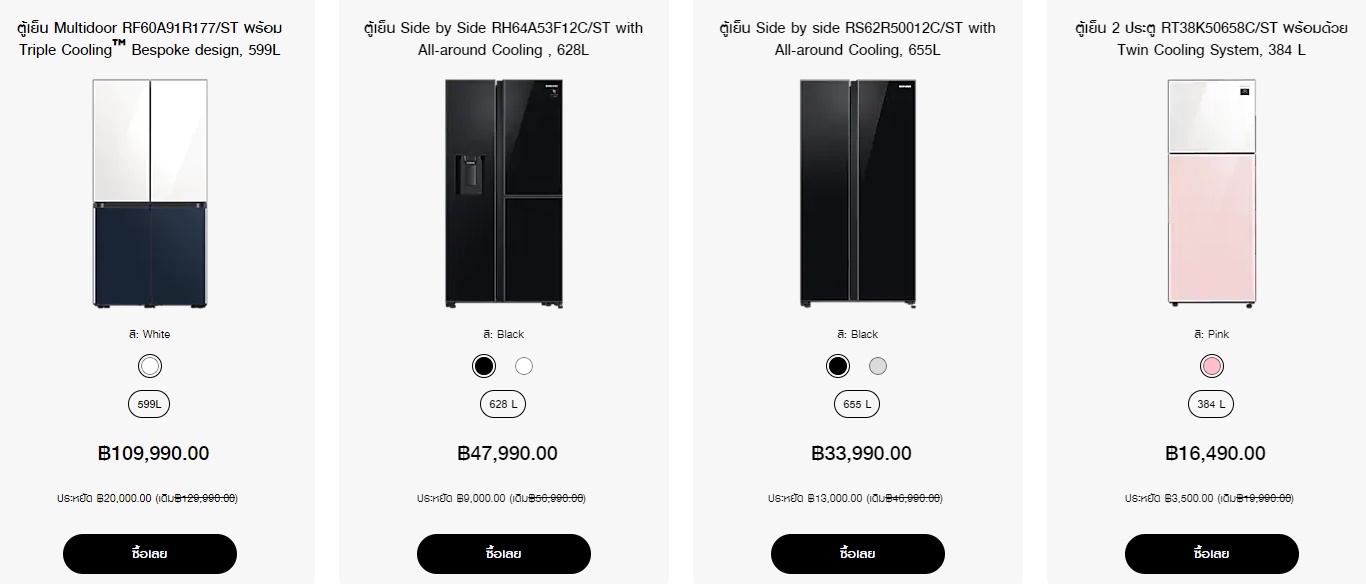1366x584 pixels.
Task: Open the black RH64A53F12C fridge image
Action: point(504,192)
